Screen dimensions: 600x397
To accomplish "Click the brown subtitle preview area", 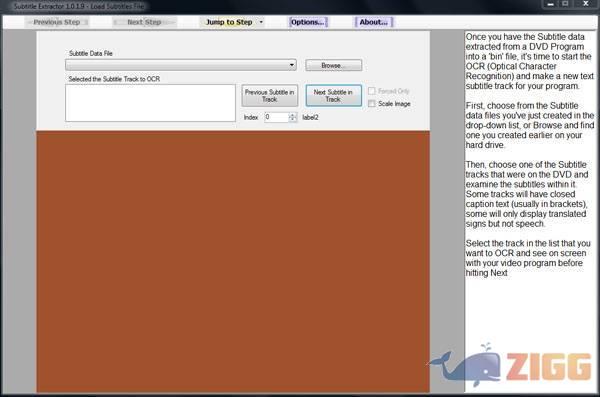I will (233, 261).
